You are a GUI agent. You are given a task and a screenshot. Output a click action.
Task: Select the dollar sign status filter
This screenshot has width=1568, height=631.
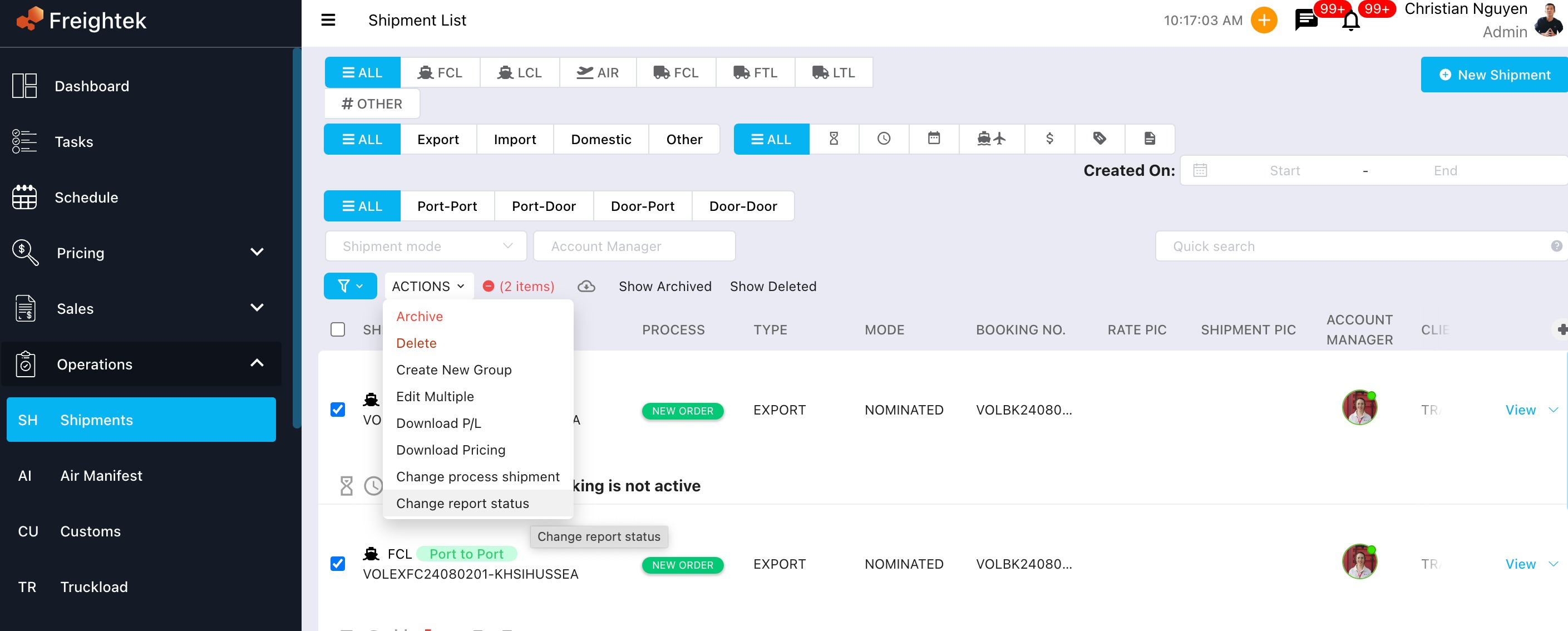coord(1049,139)
